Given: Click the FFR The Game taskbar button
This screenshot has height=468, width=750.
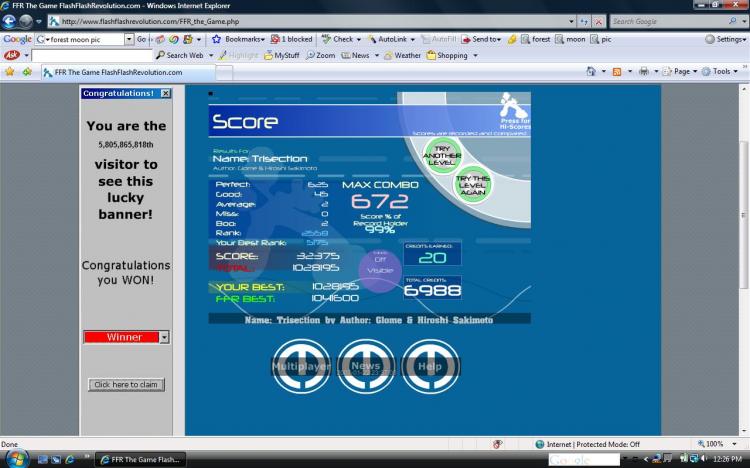Looking at the screenshot, I should coord(140,459).
